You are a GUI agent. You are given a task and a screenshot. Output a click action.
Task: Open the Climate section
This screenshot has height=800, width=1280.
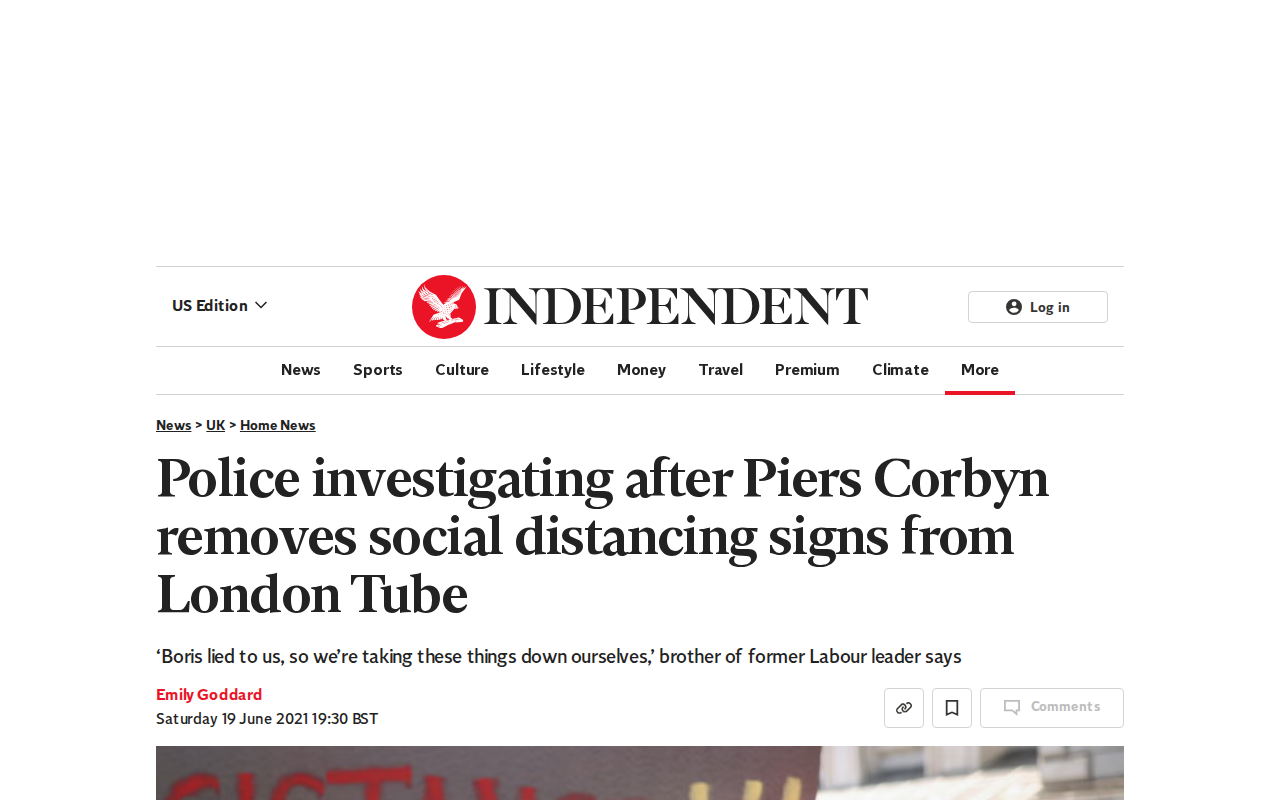pos(900,370)
